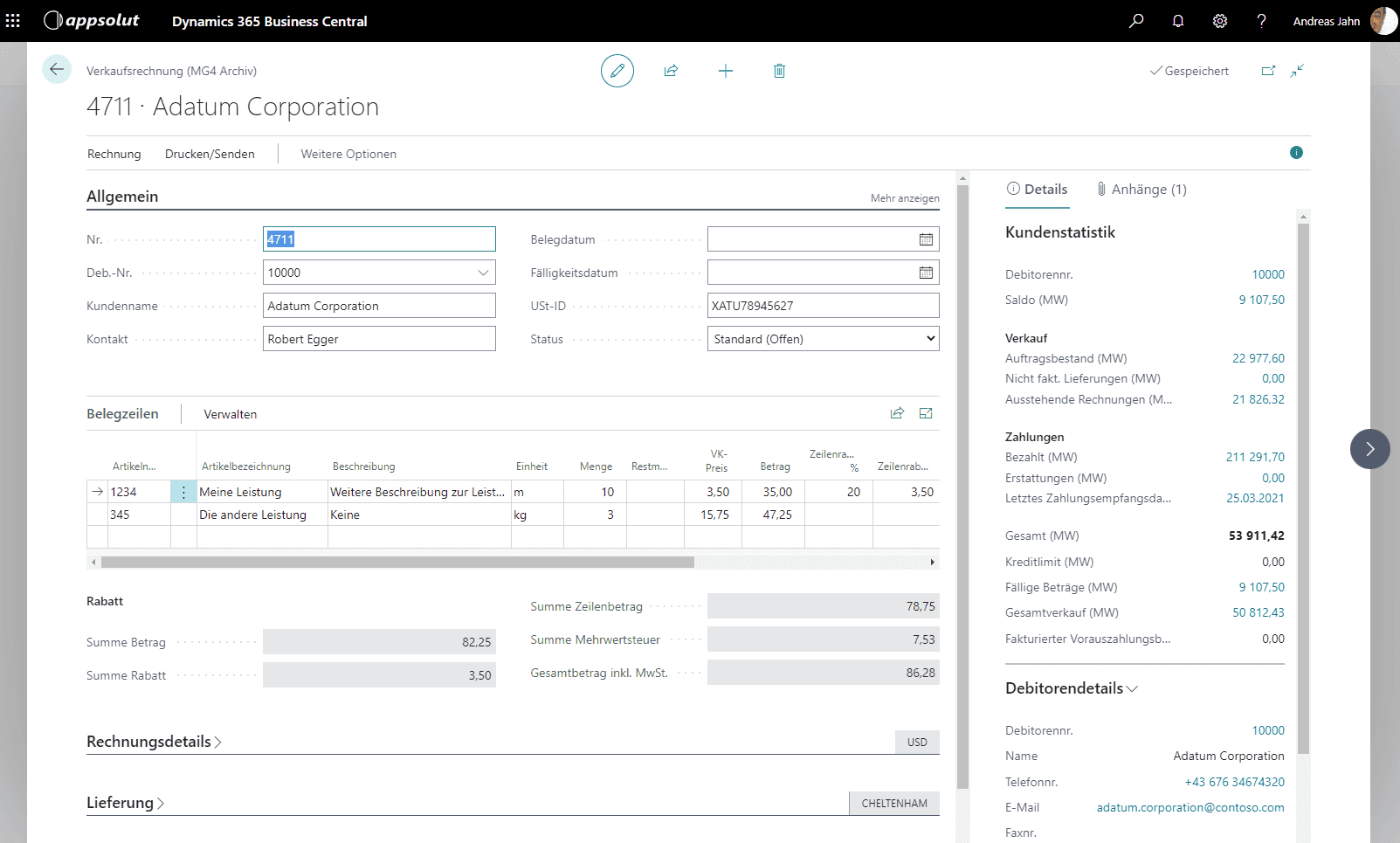Click the Kundenname input field
The height and width of the screenshot is (843, 1400).
point(379,306)
